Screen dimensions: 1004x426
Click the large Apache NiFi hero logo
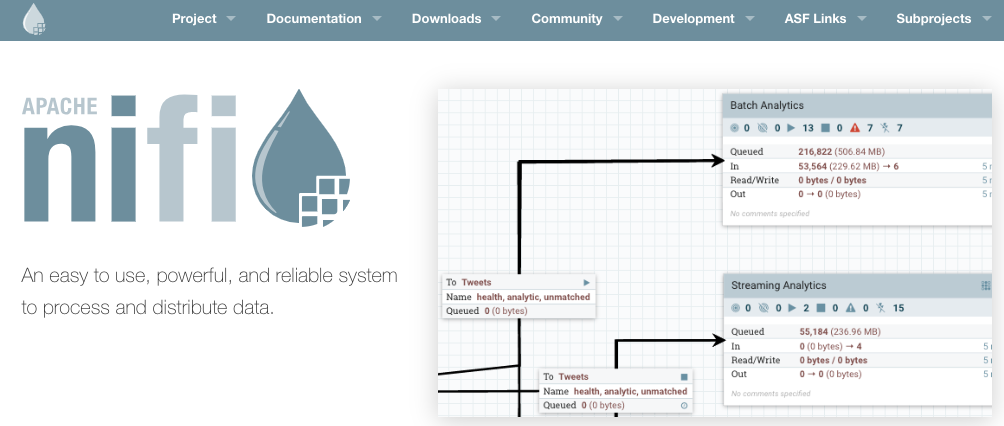coord(186,158)
